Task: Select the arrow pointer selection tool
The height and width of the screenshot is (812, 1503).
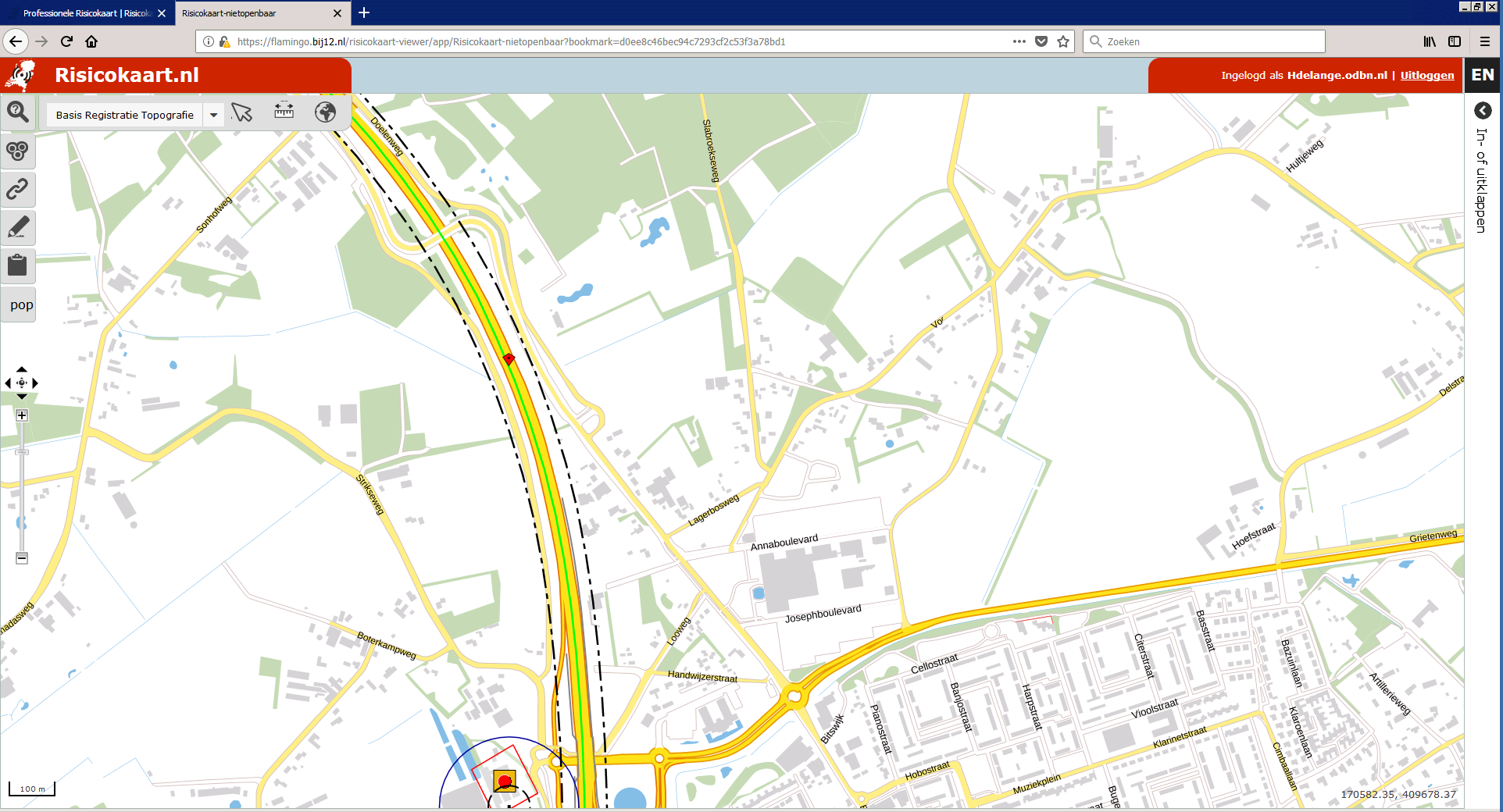Action: (242, 113)
